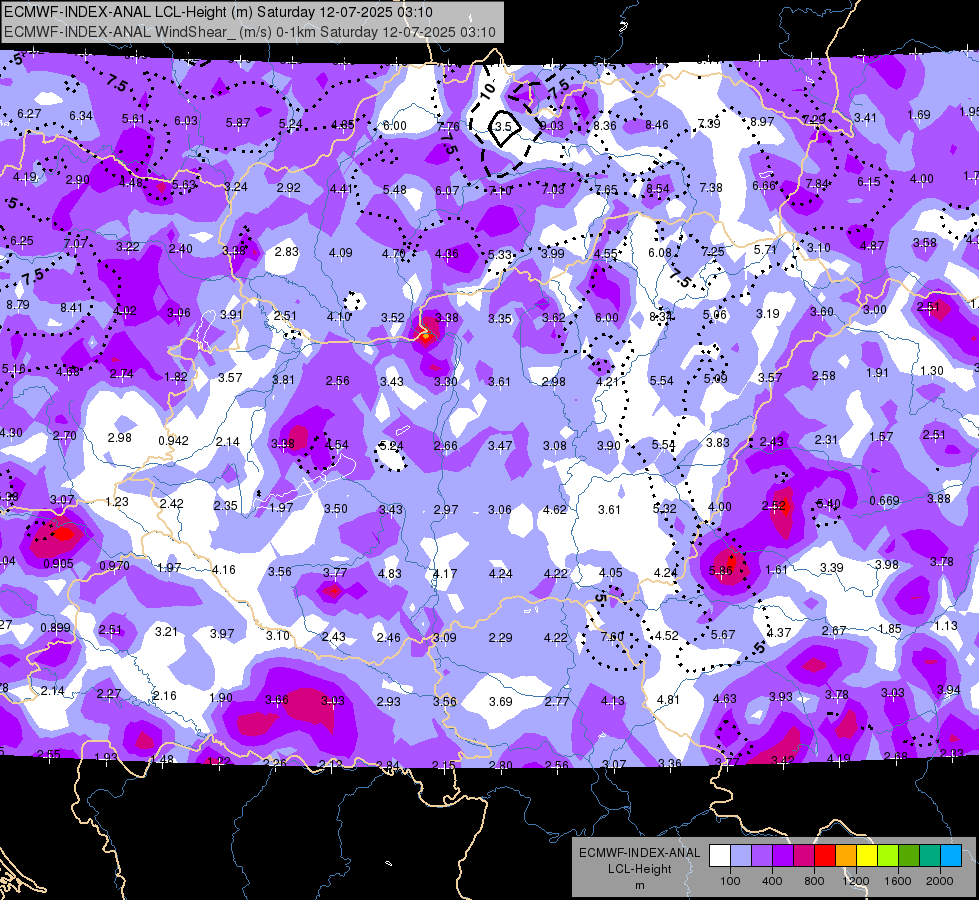Click the WindShear 0-1km title line
This screenshot has width=979, height=900.
pos(250,32)
